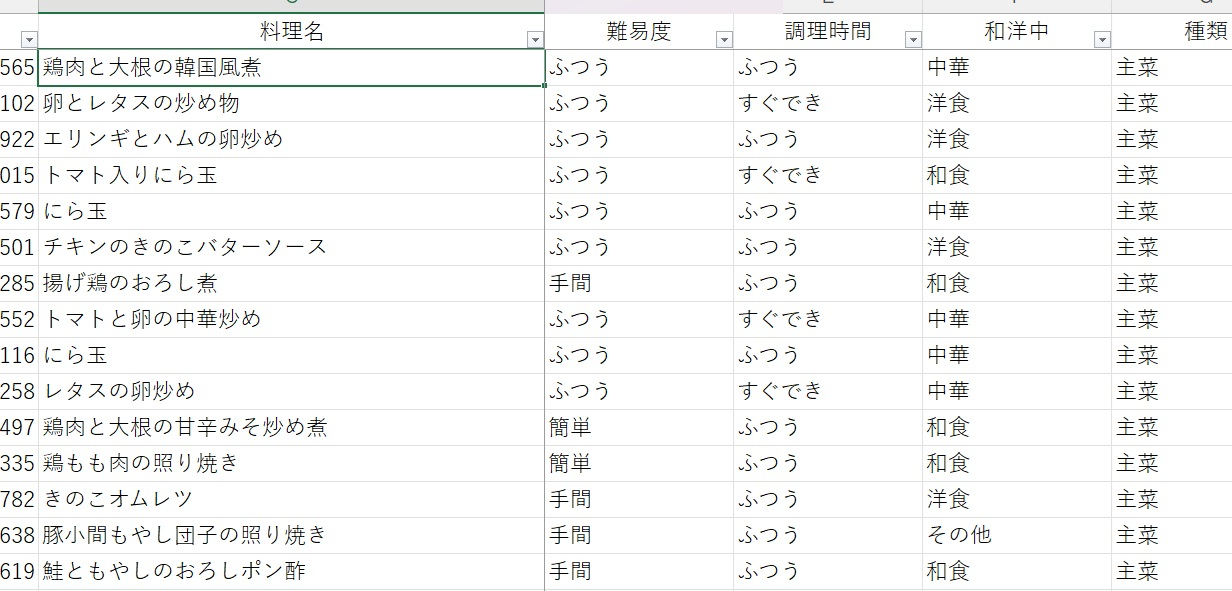This screenshot has height=591, width=1232.
Task: Click ふつう difficulty for レタスの卵炒め
Action: (639, 392)
